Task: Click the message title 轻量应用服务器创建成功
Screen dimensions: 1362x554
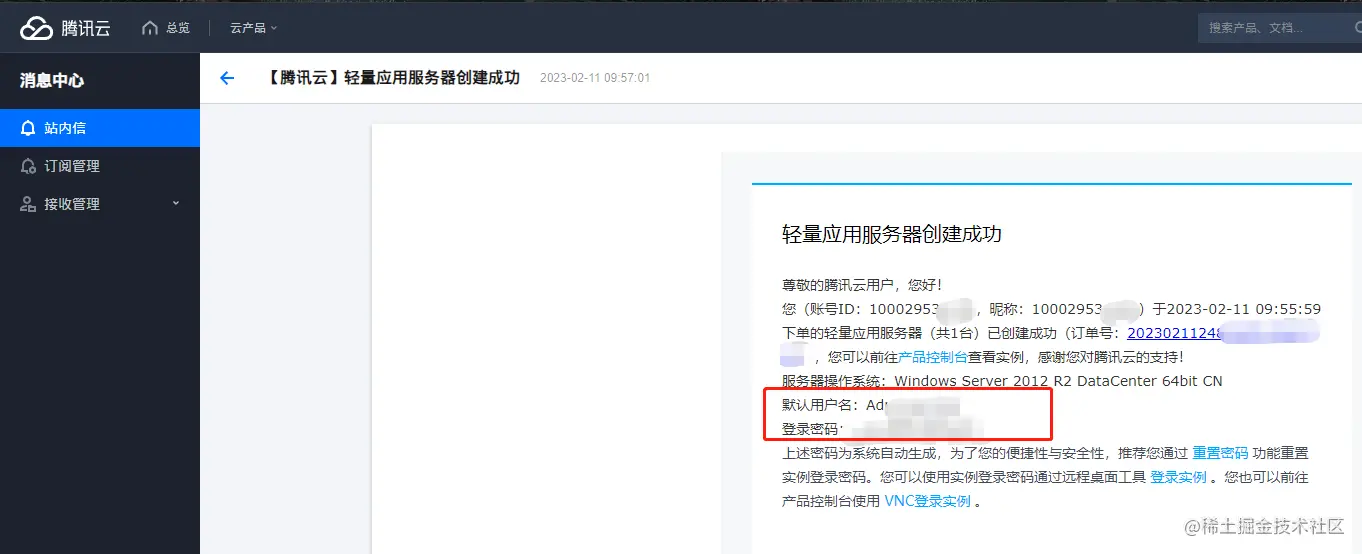Action: pos(394,78)
